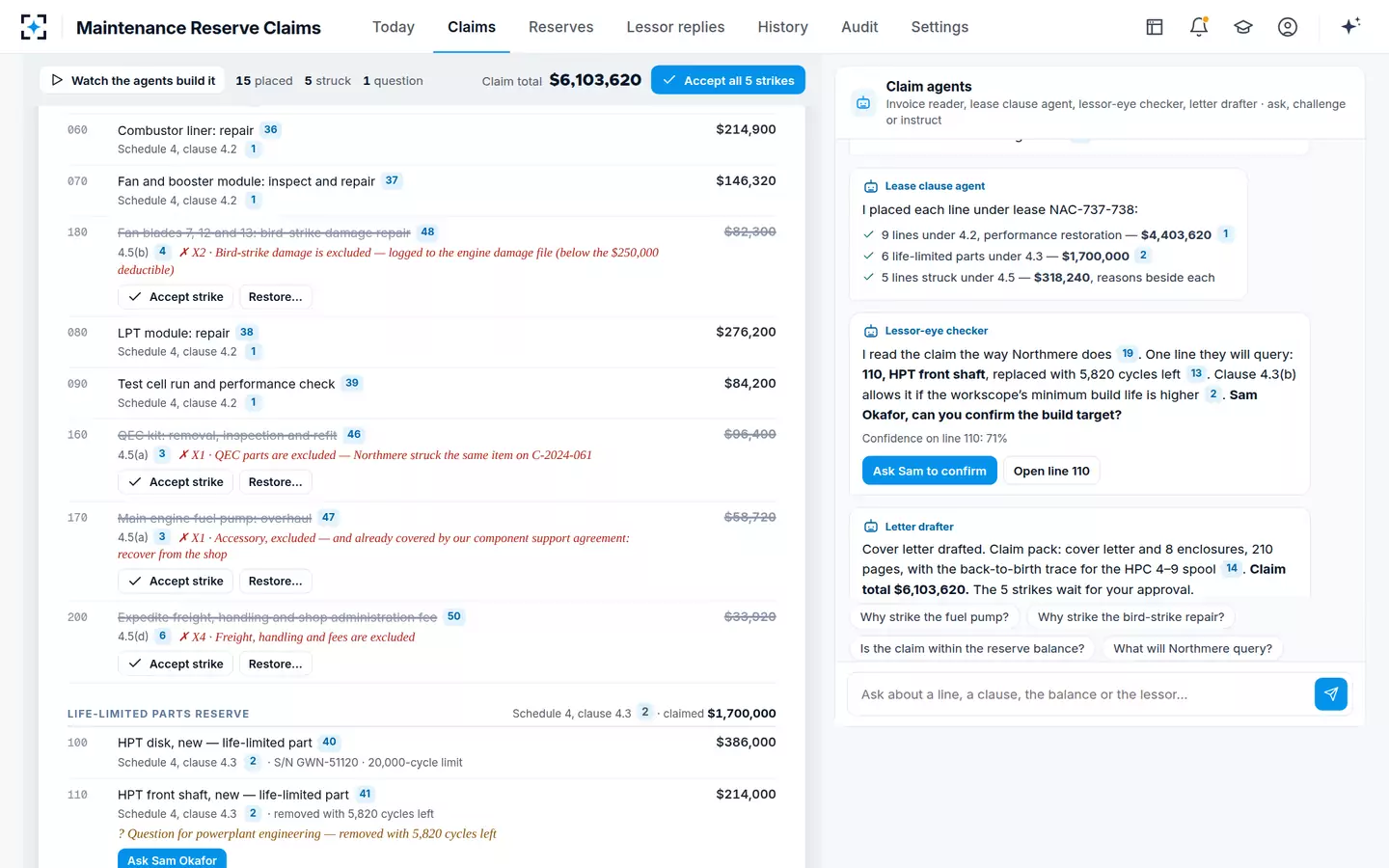Click Ask Sam to confirm
This screenshot has height=868, width=1389.
click(929, 471)
